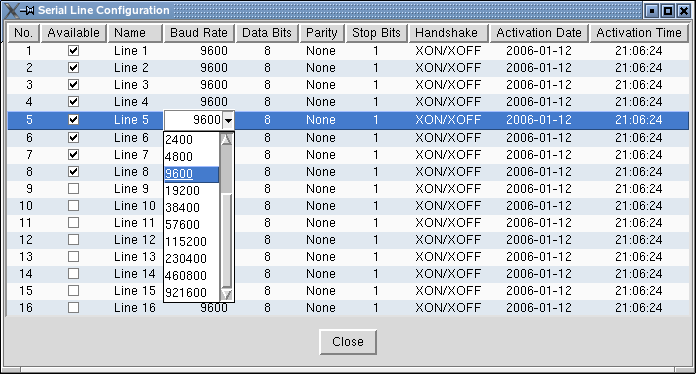Click Handshake XON/XOFF in Line 6 row
This screenshot has height=374, width=696.
coord(448,138)
